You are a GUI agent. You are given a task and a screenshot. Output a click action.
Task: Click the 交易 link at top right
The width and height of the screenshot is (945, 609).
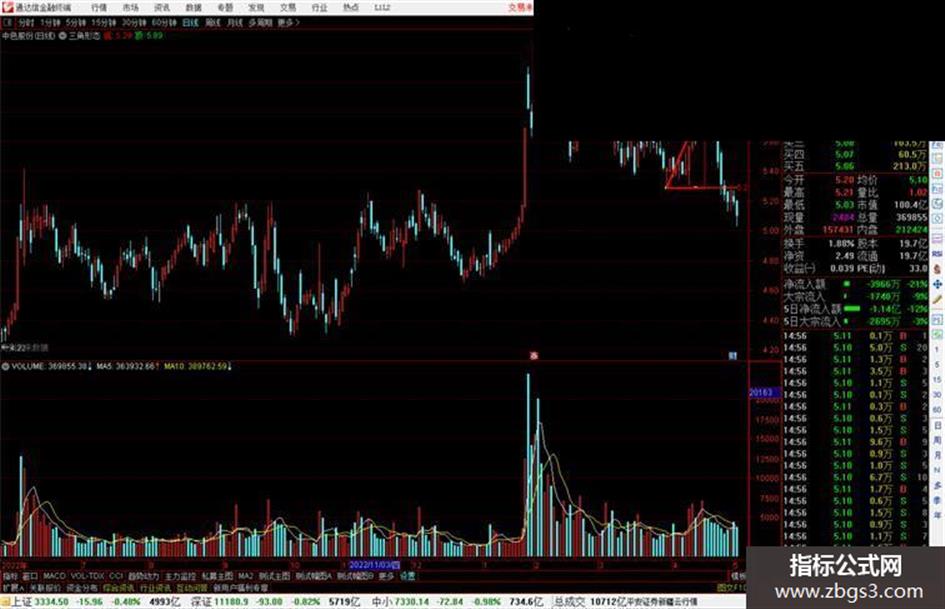coord(520,7)
